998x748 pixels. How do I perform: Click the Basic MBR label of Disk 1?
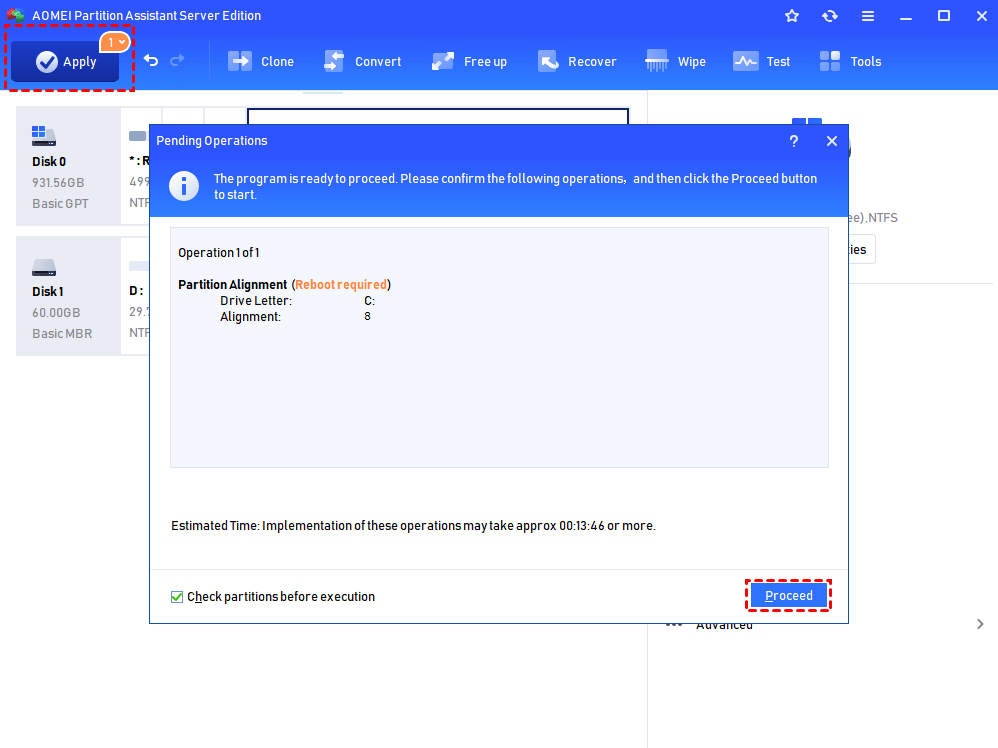tap(62, 334)
